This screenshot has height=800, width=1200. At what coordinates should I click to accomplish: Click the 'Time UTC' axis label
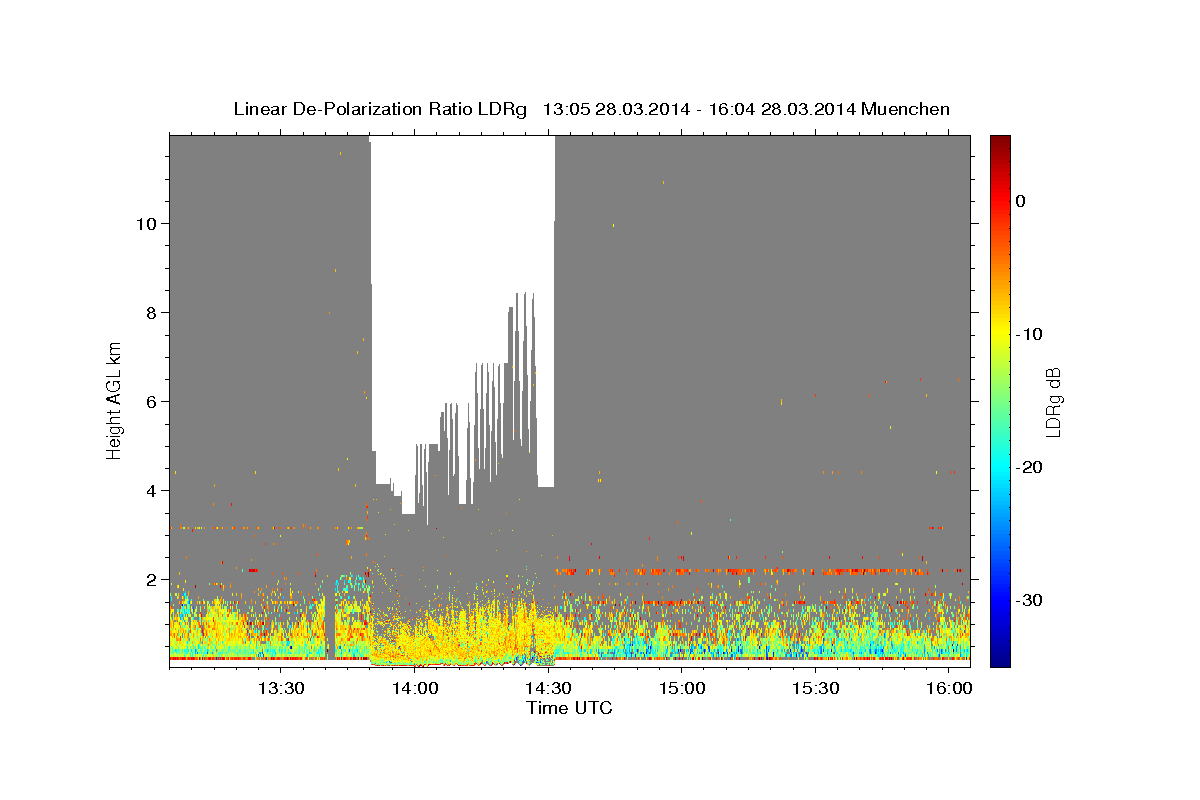pyautogui.click(x=569, y=708)
